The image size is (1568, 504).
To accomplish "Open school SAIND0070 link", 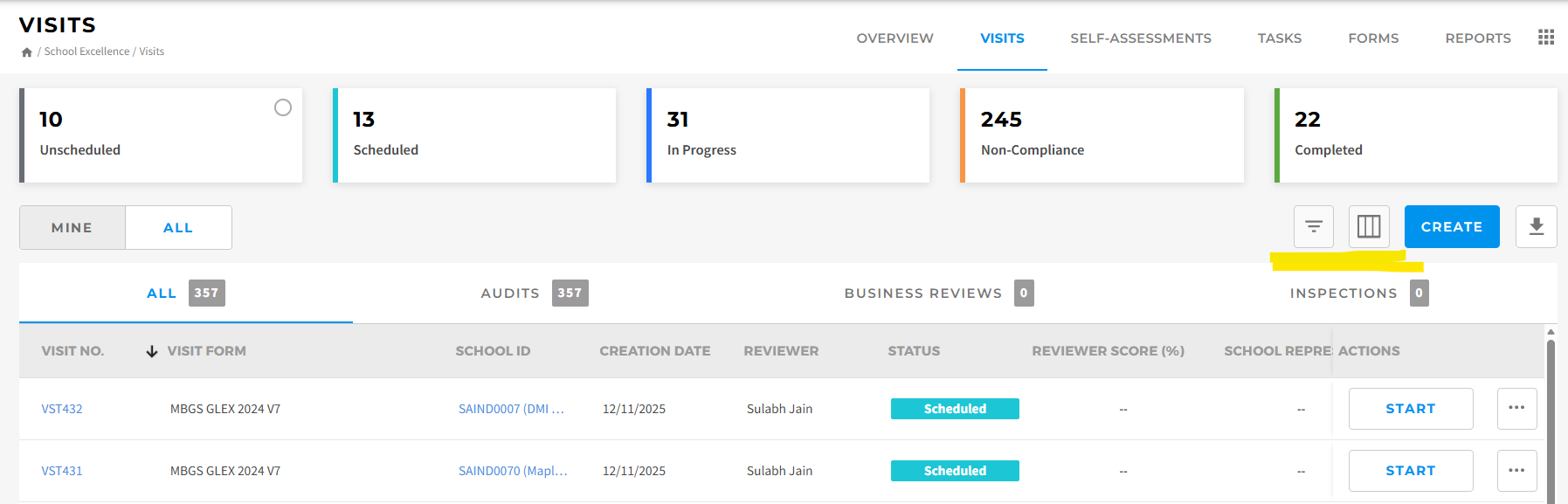I will (513, 471).
